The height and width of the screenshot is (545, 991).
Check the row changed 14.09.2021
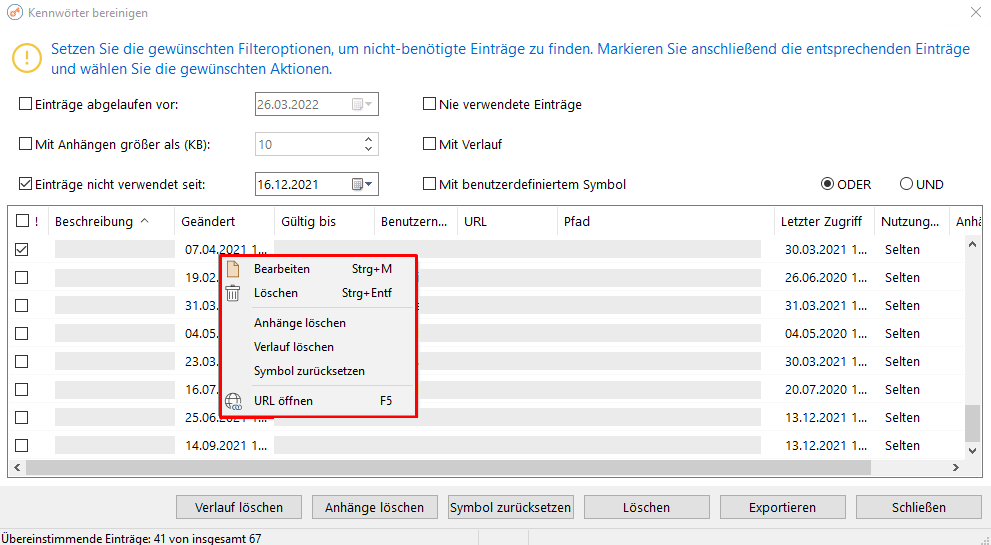click(21, 445)
